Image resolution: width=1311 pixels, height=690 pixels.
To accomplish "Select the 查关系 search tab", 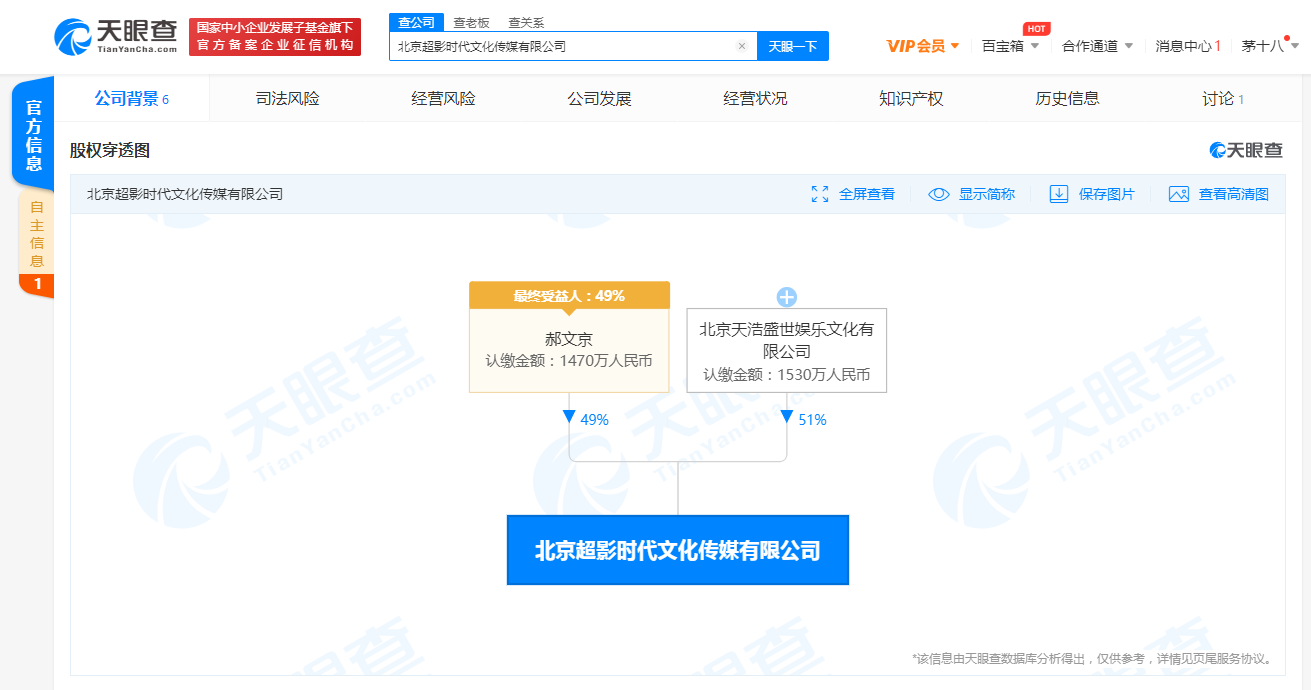I will (525, 22).
